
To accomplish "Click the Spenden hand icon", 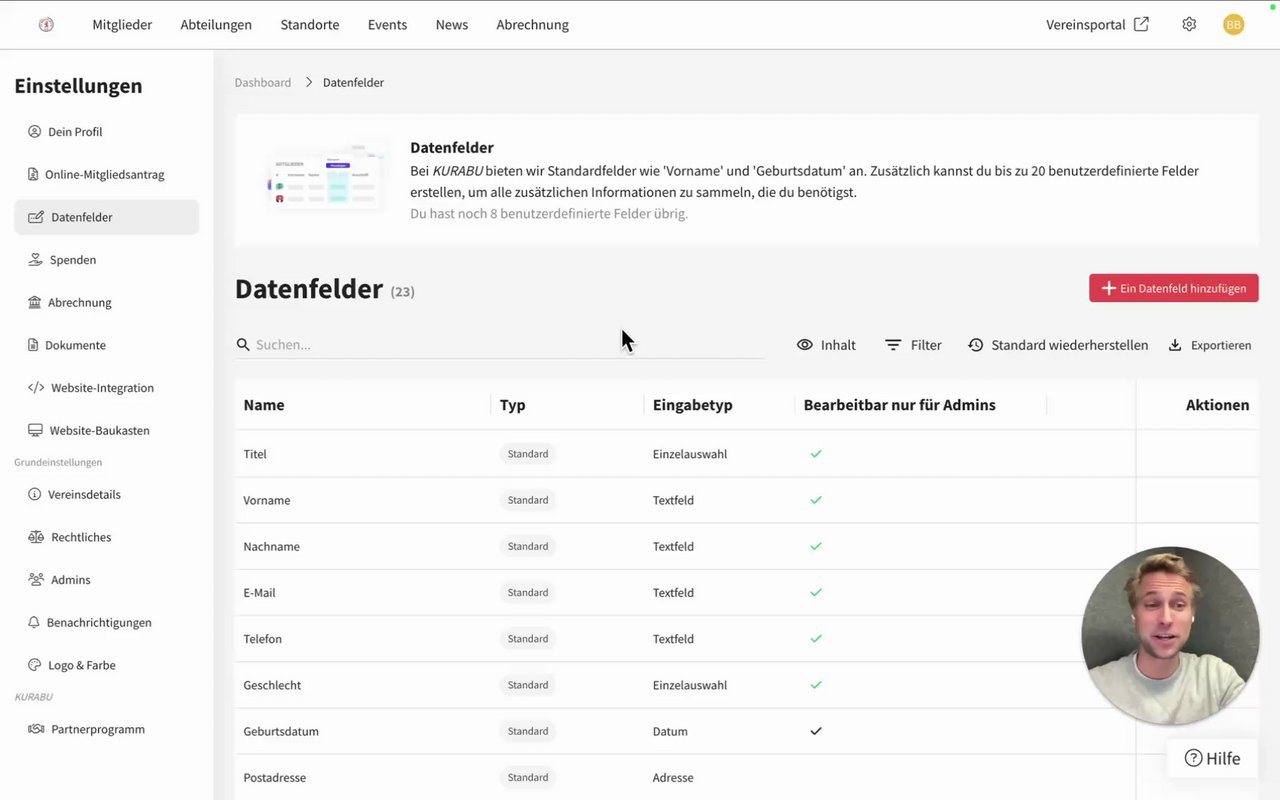I will [35, 260].
